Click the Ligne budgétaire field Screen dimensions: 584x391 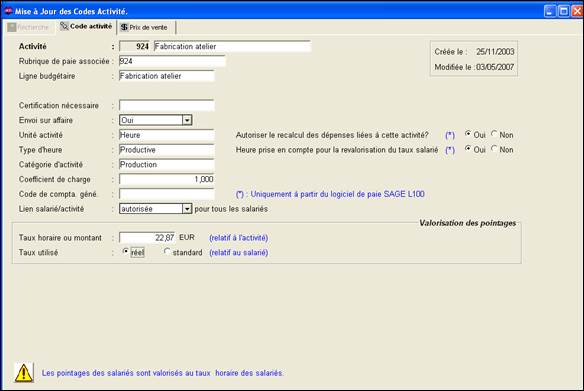(166, 76)
